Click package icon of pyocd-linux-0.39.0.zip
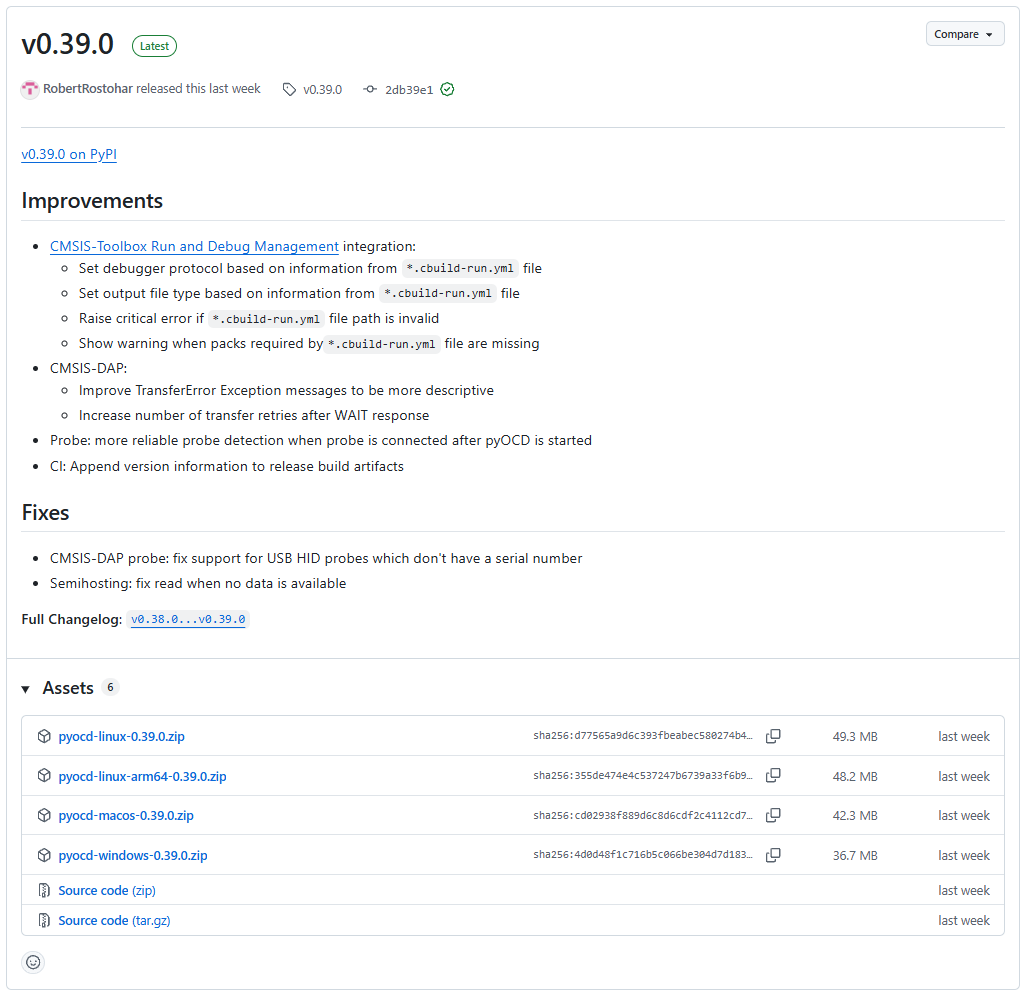This screenshot has width=1029, height=1004. (x=44, y=736)
